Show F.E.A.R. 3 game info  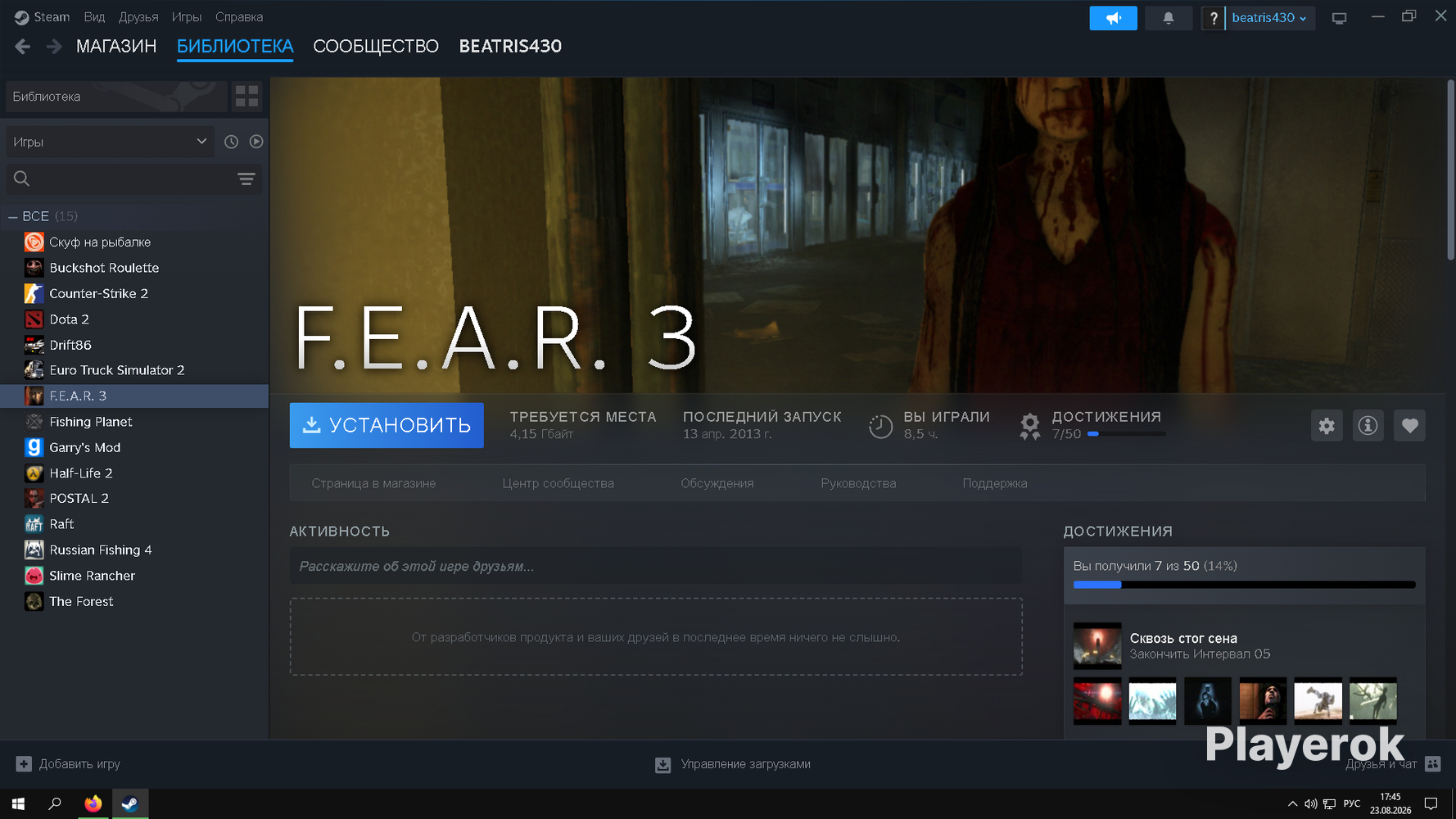1368,425
